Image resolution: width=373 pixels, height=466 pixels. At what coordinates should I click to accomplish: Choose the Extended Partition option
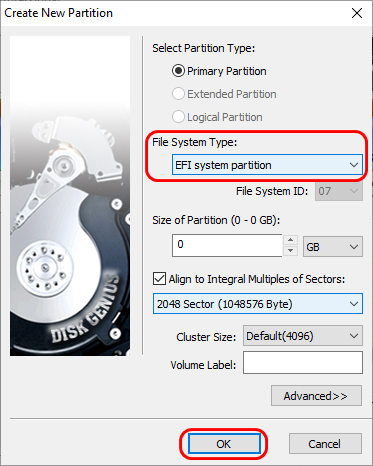(178, 94)
